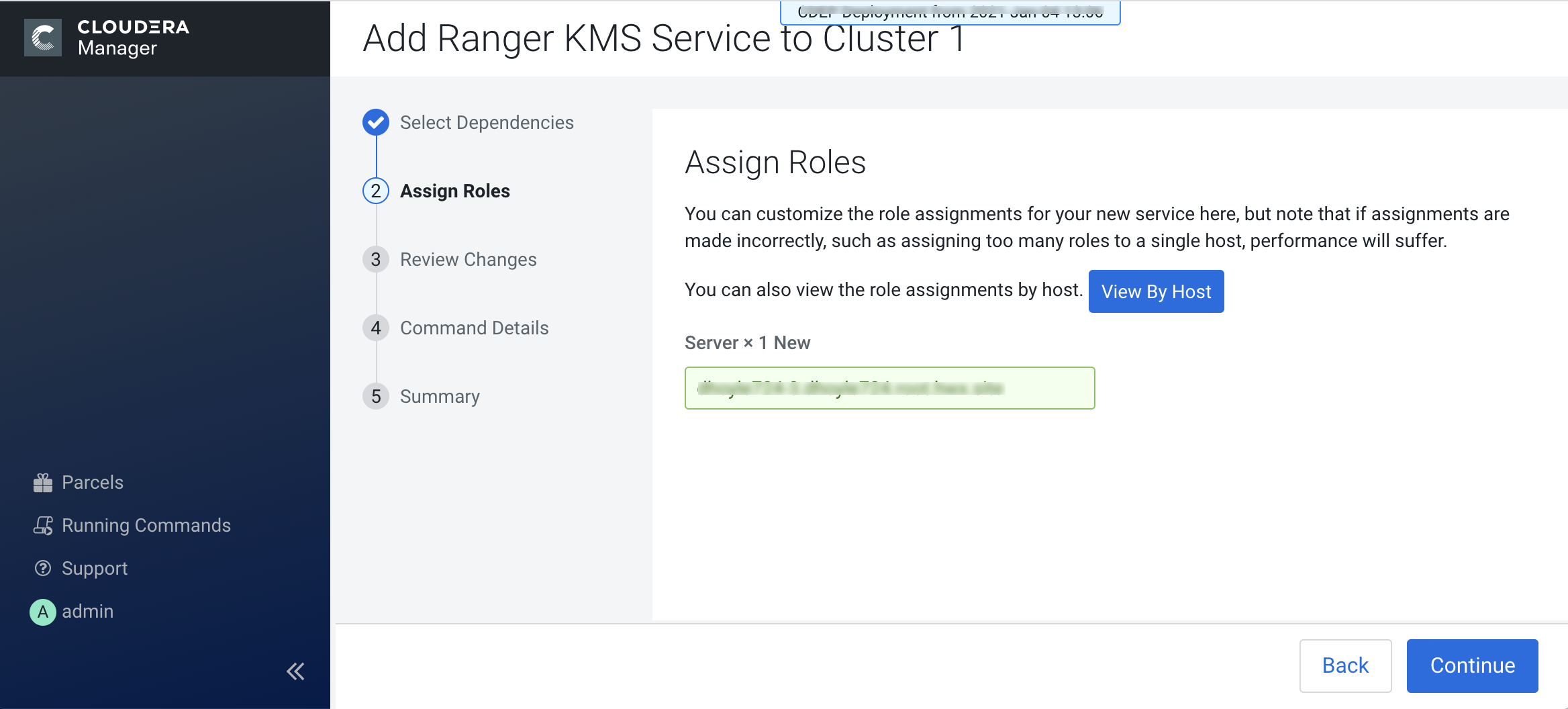
Task: Open the Parcels link
Action: coord(93,483)
